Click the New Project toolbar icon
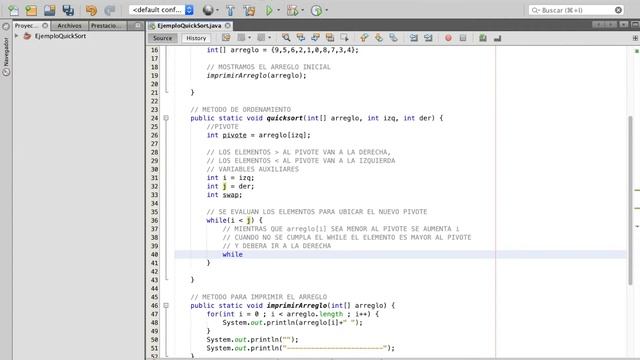Screen dimensions: 640x360 [31, 10]
